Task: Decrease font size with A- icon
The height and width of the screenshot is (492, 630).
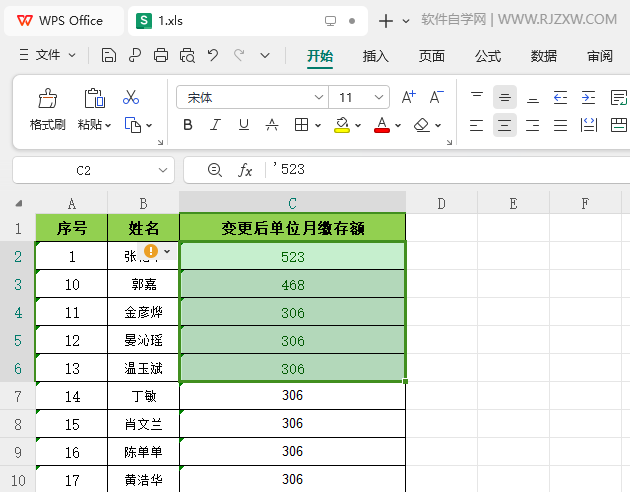Action: click(x=436, y=97)
